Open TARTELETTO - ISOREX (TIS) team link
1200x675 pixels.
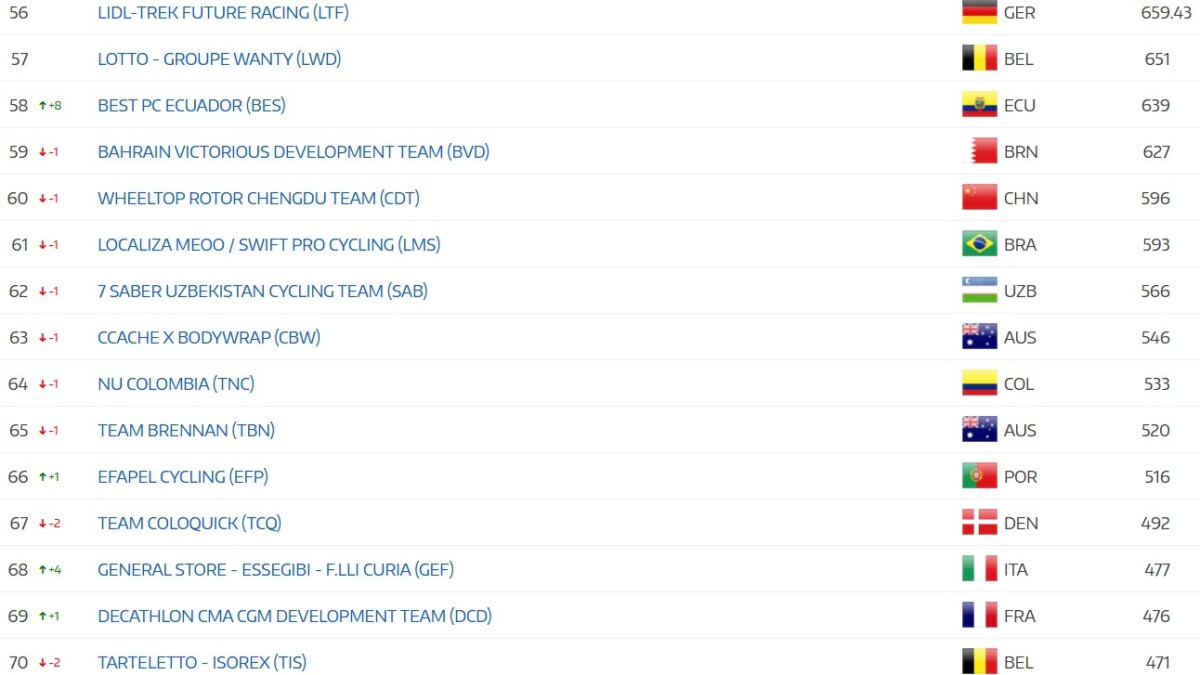[202, 662]
